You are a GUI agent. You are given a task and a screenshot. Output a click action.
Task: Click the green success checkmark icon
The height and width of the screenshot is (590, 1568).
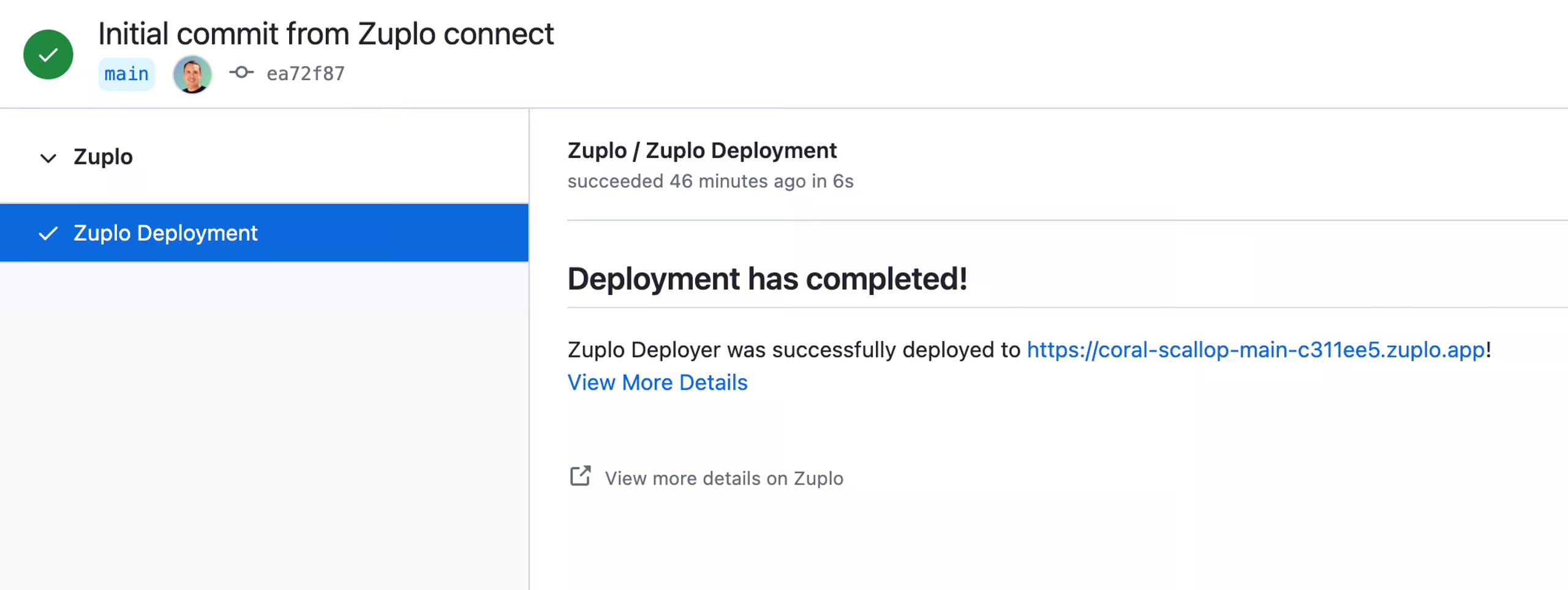coord(48,54)
